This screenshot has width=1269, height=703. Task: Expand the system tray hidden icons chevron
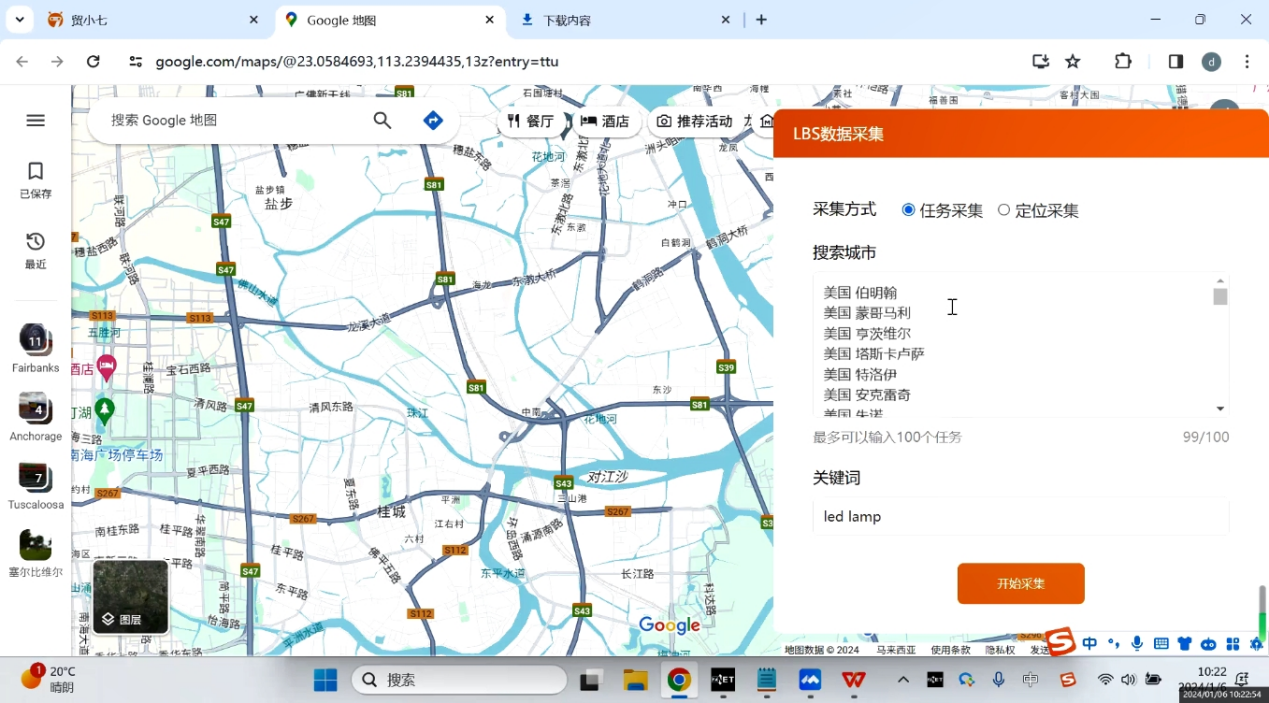pos(903,680)
